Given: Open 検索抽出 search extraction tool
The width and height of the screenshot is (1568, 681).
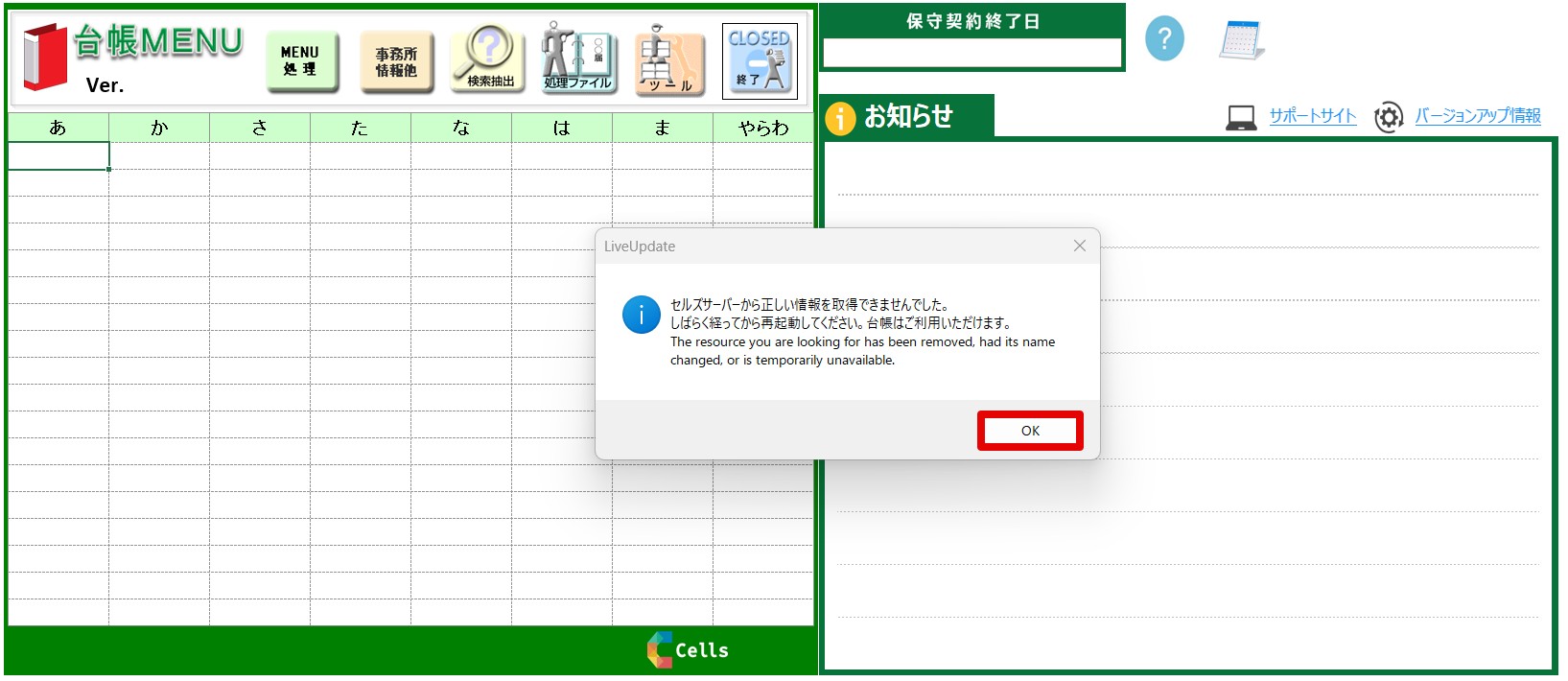Looking at the screenshot, I should [488, 59].
